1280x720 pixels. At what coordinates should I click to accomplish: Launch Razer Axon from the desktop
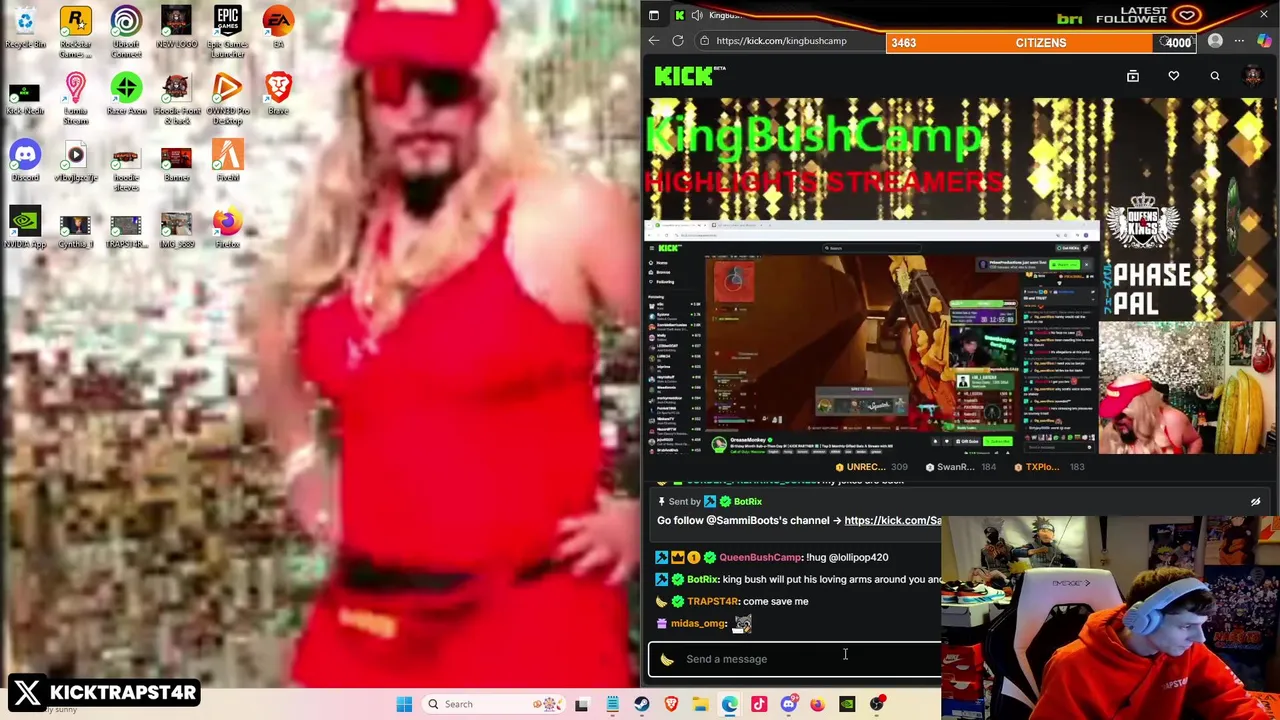point(126,95)
